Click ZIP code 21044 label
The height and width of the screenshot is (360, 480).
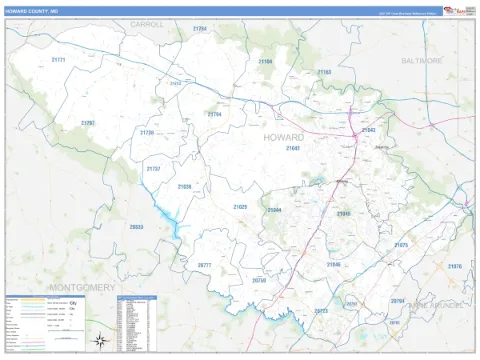274,210
